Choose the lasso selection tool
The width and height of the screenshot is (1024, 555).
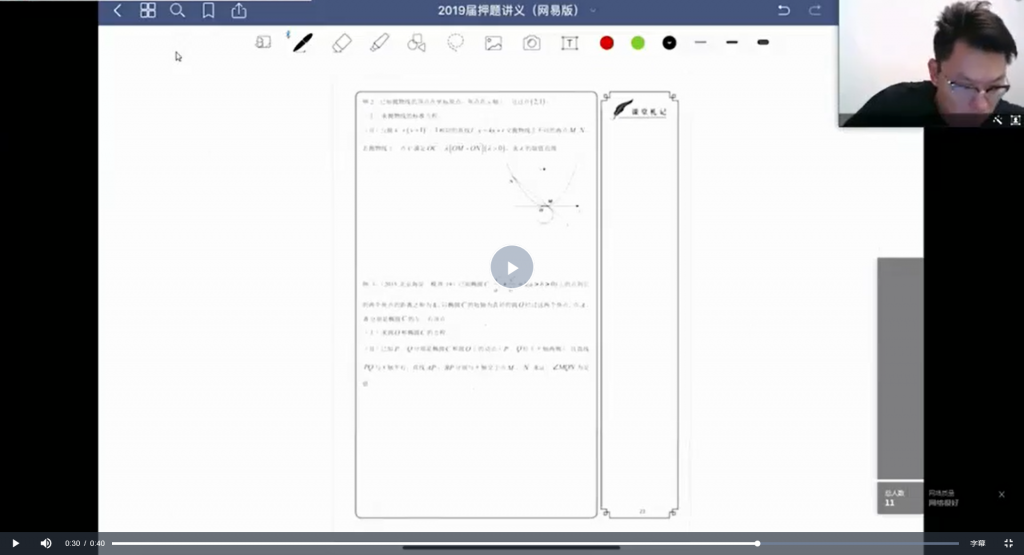coord(455,43)
